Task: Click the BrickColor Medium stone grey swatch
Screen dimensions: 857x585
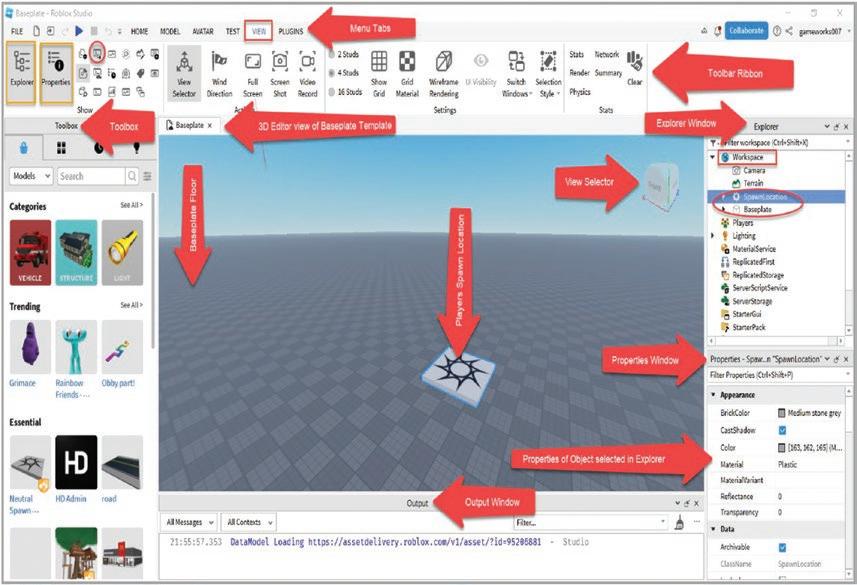Action: point(782,413)
